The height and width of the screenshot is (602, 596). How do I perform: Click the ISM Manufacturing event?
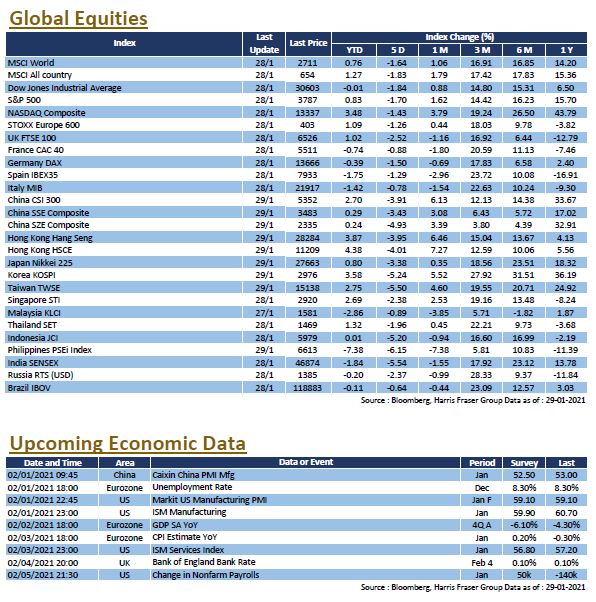(189, 512)
